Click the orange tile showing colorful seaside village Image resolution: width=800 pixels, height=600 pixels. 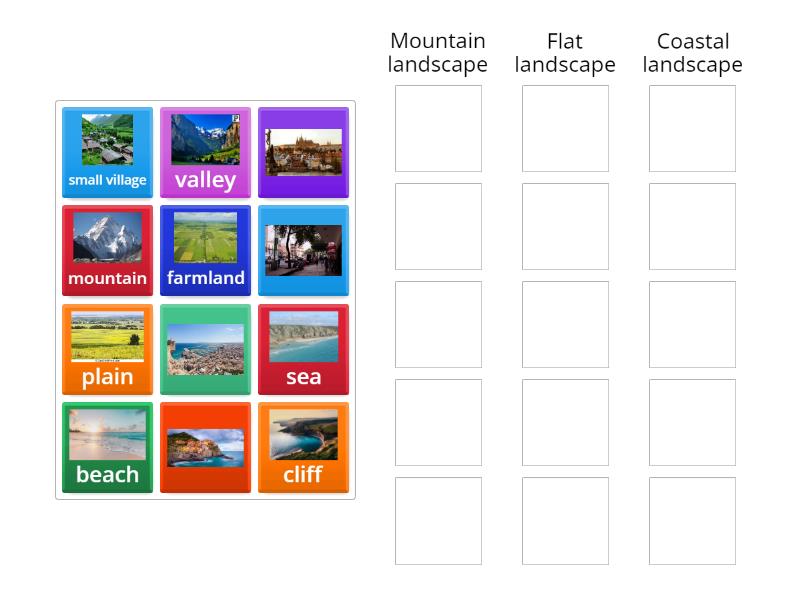point(205,446)
